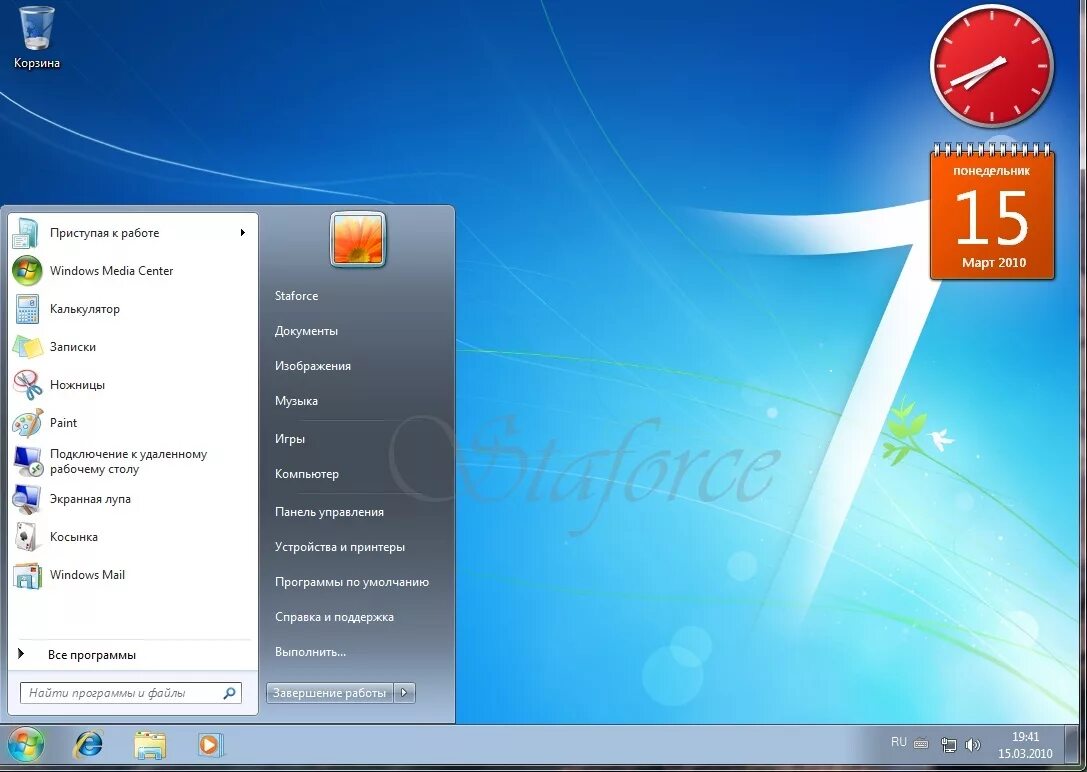1087x772 pixels.
Task: Open shutdown options arrow next to Завершение работы
Action: (x=405, y=692)
